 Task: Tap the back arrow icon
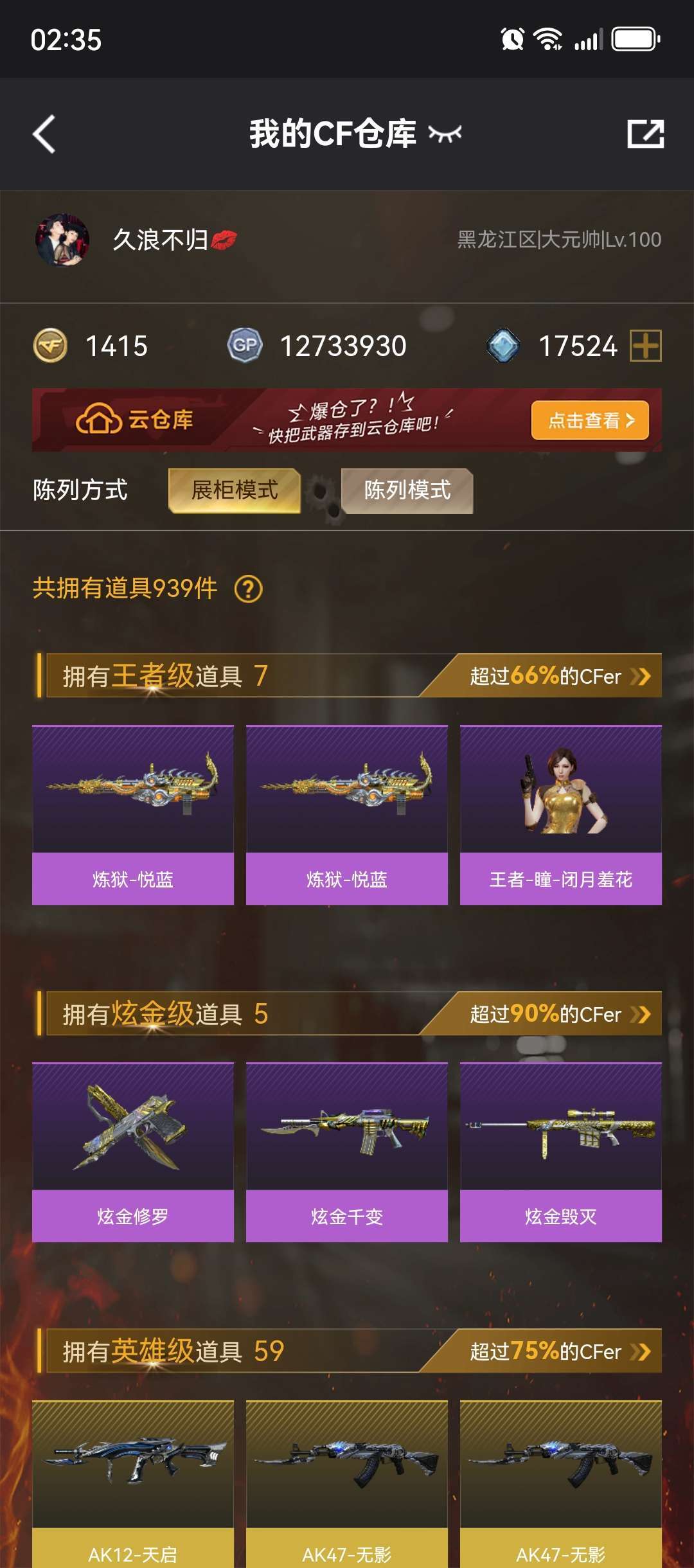tap(44, 134)
